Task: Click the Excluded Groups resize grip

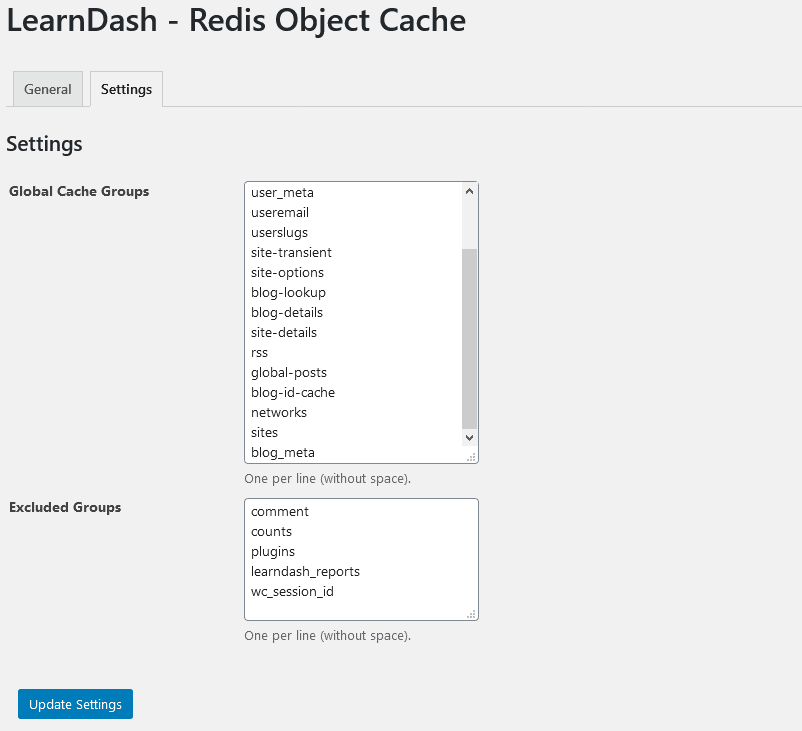Action: (471, 614)
